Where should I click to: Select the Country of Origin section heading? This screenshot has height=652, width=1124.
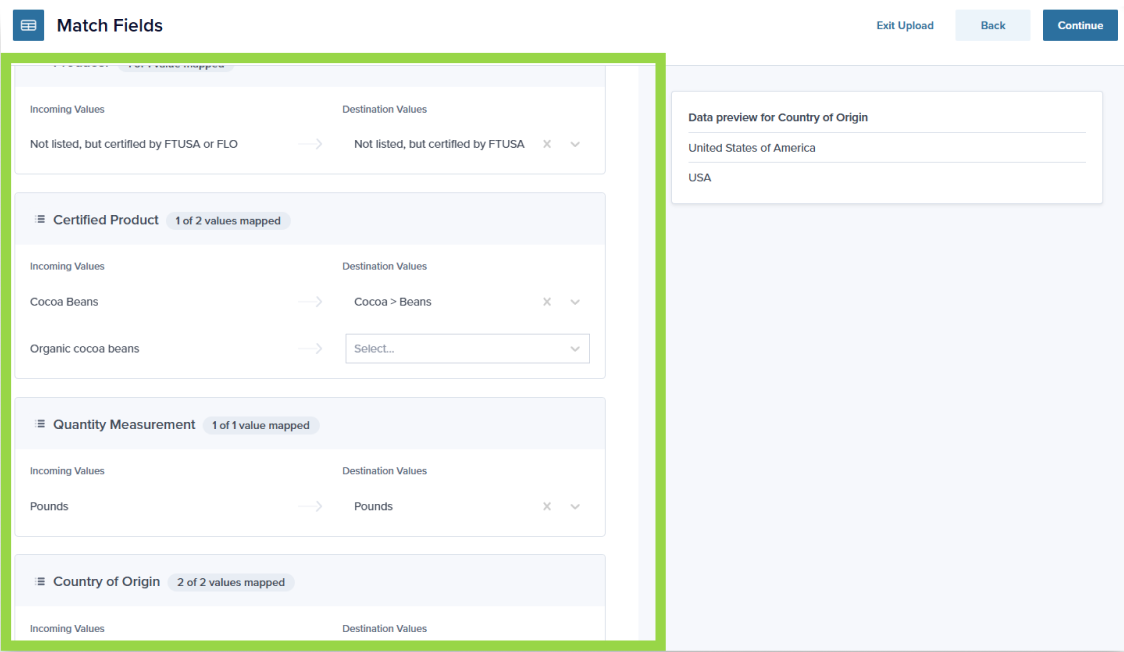click(x=106, y=582)
